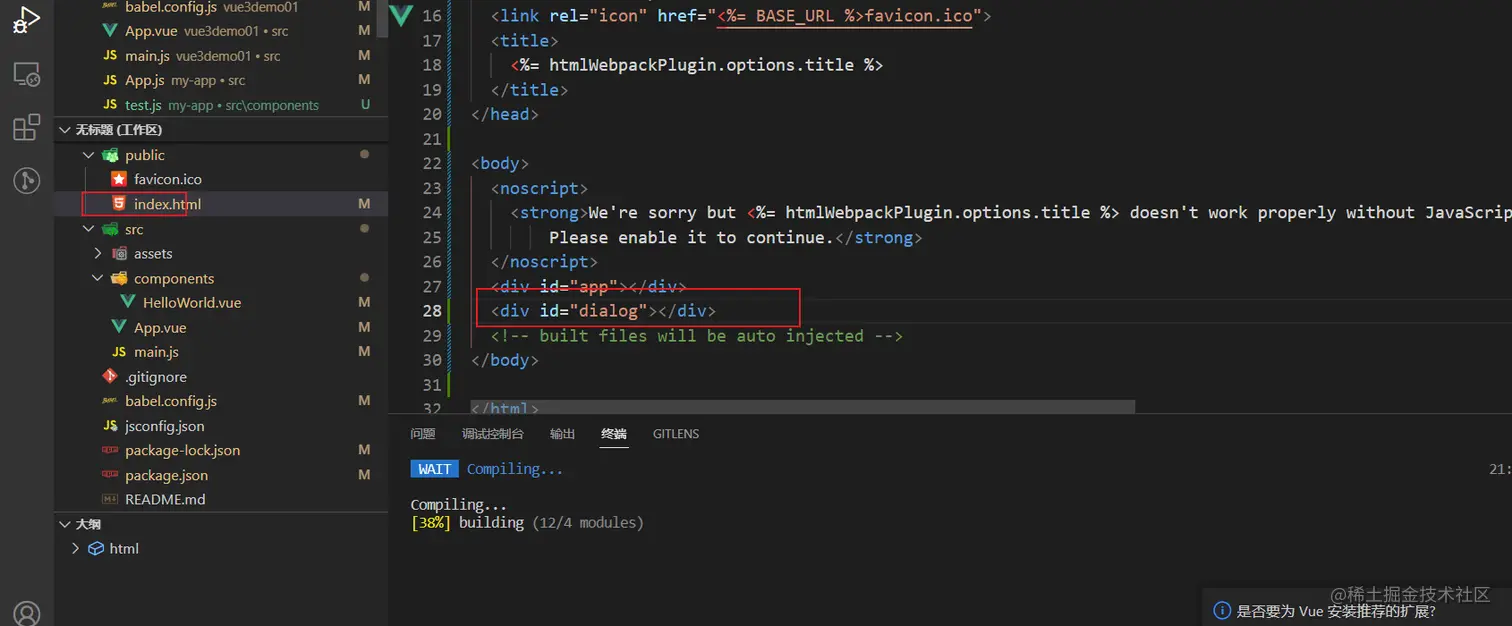Click line number 22 in the gutter

(432, 163)
